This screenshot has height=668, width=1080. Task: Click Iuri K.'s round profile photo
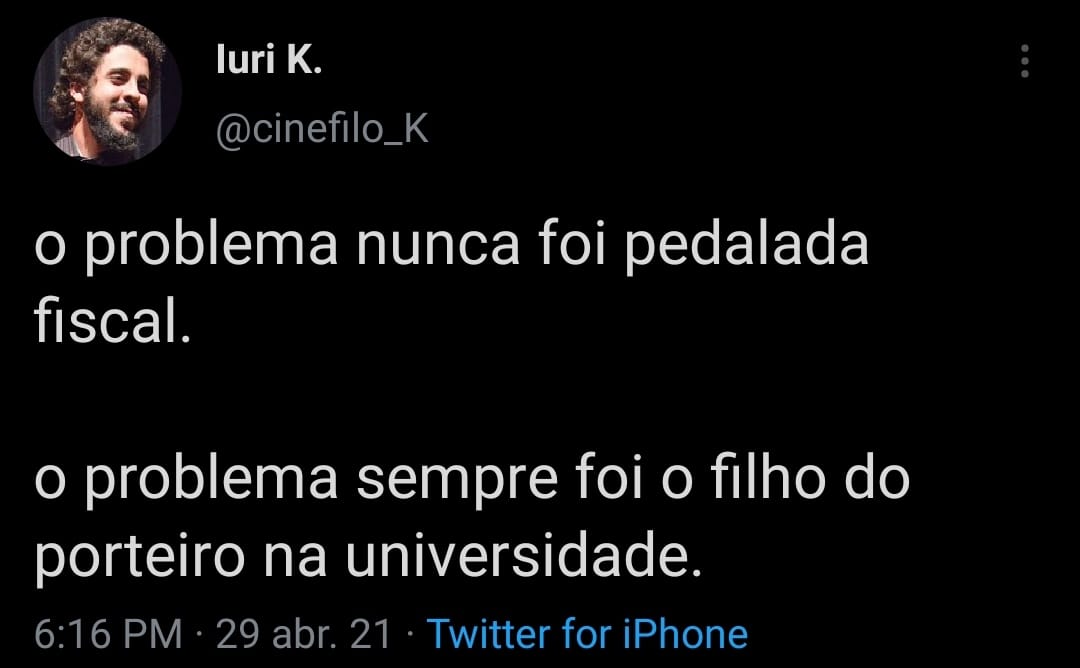click(x=108, y=91)
